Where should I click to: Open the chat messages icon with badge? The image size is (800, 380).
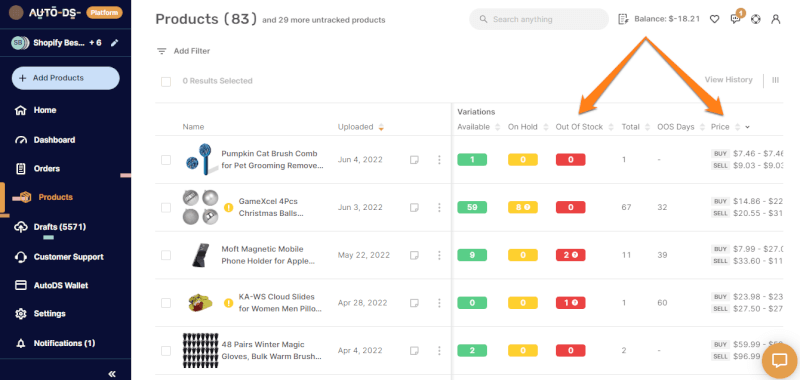[x=735, y=19]
